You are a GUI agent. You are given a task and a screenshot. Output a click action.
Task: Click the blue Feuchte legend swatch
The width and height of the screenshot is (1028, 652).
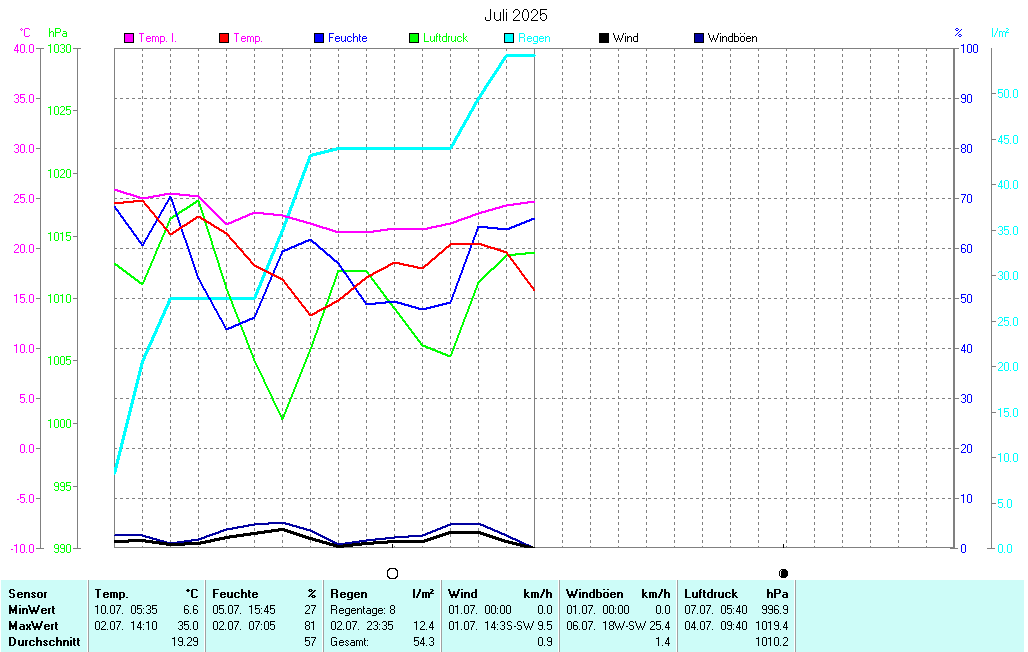(319, 38)
